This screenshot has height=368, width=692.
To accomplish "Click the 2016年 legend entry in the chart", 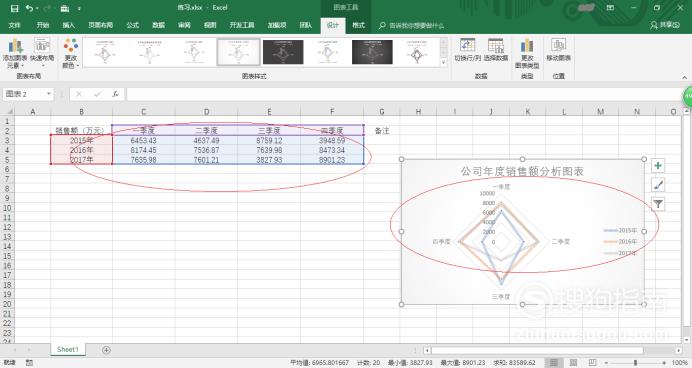I will (x=620, y=242).
